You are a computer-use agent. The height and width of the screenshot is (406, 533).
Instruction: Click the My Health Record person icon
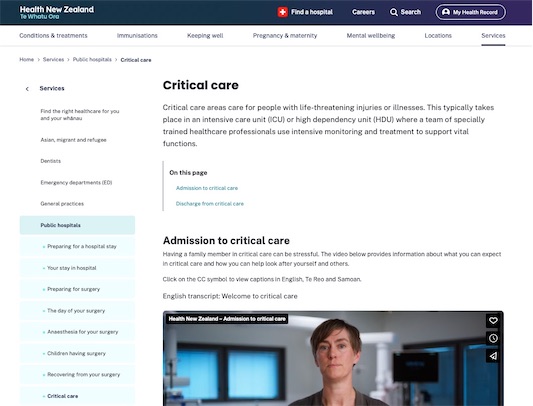coord(446,12)
